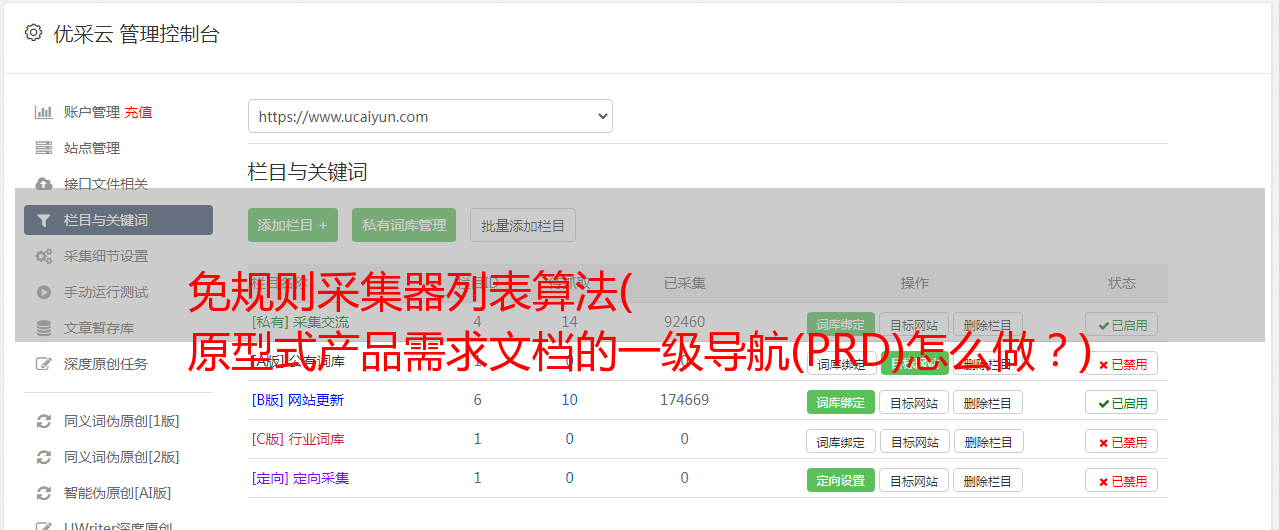Click 词库绑定 in the 行业词库 row
The image size is (1279, 530).
841,442
